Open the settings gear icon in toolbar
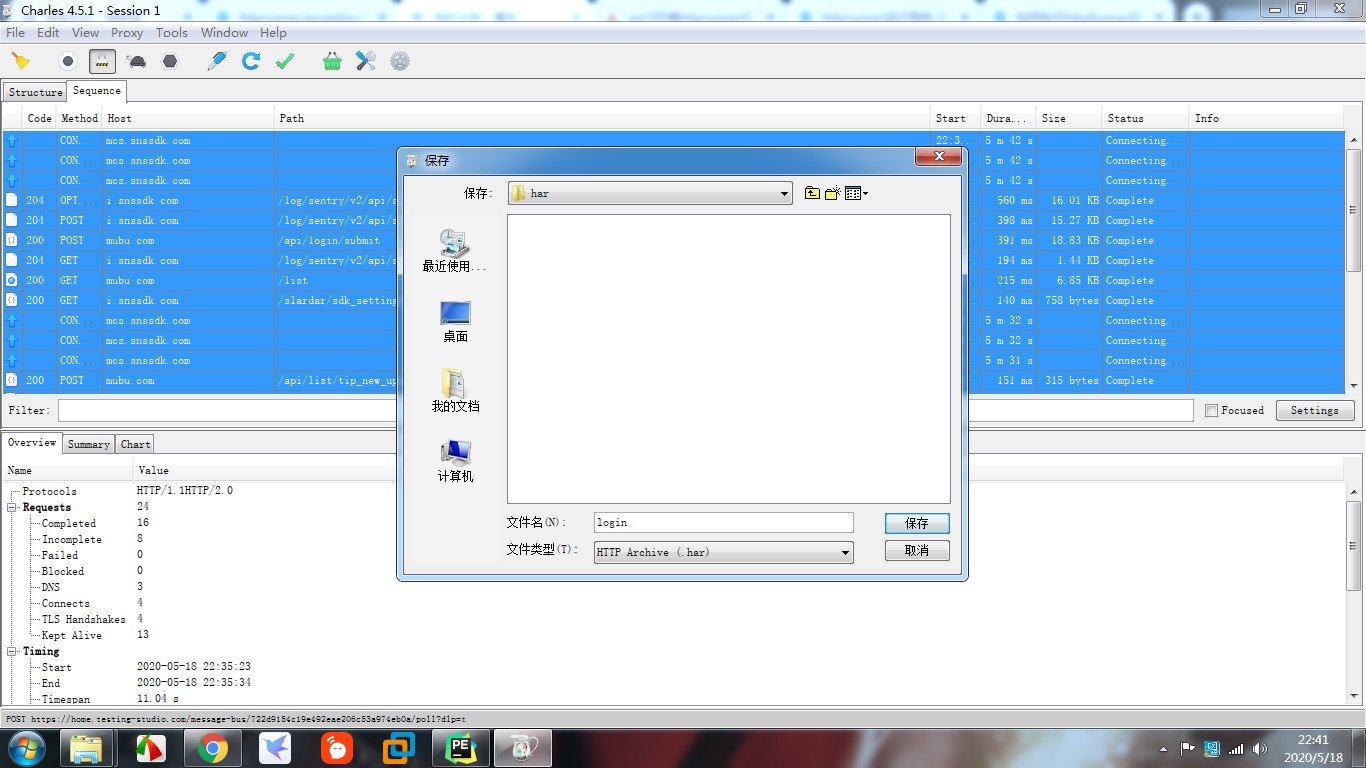1366x768 pixels. click(x=400, y=61)
